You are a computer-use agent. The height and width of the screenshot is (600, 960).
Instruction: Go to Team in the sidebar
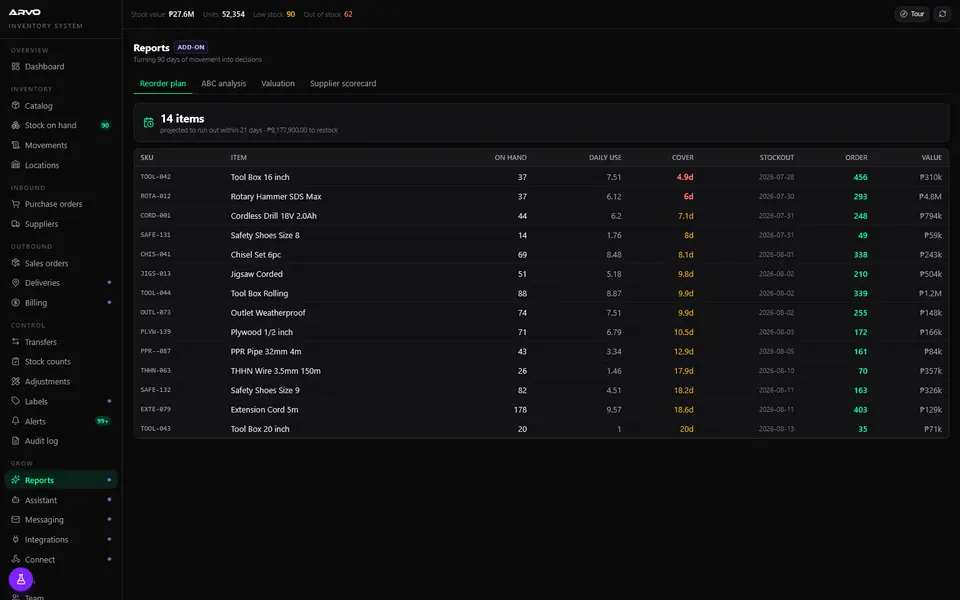[x=34, y=597]
